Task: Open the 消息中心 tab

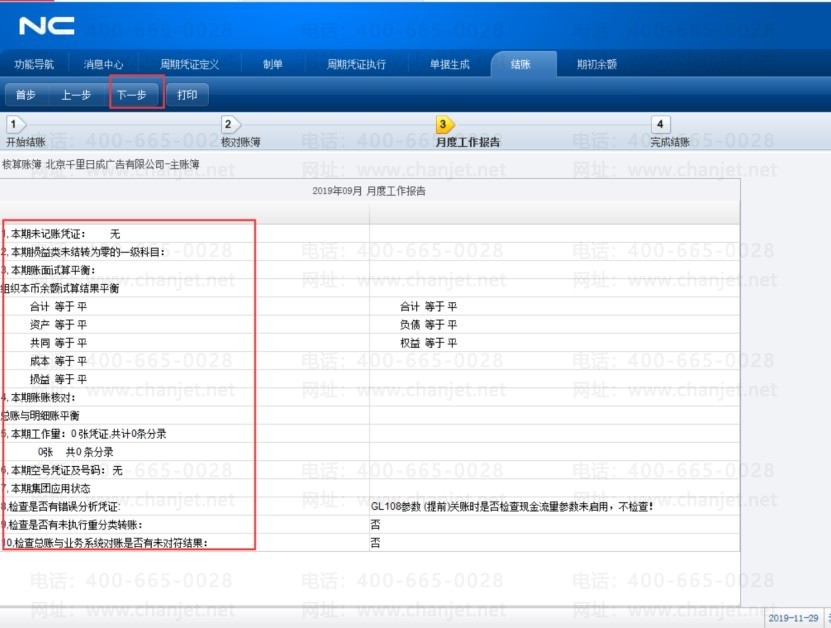Action: (x=103, y=64)
